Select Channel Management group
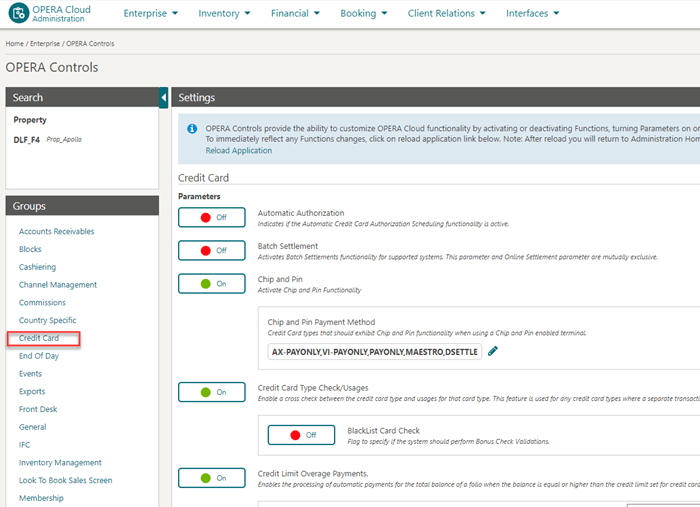700x507 pixels. 58,285
